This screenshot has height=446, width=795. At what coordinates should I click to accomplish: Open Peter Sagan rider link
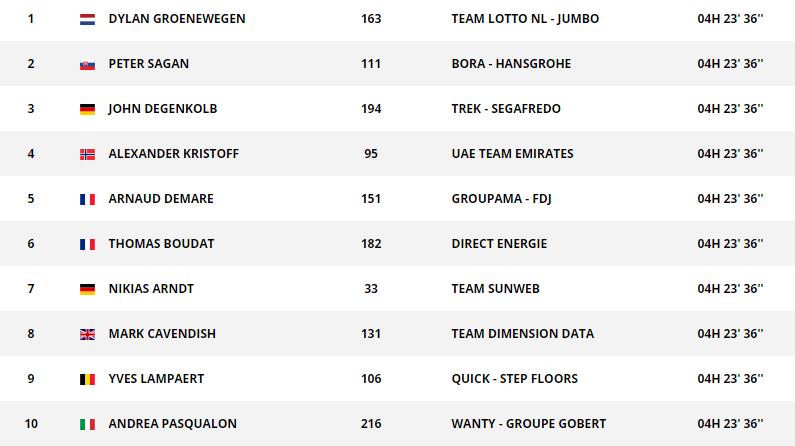tap(148, 64)
